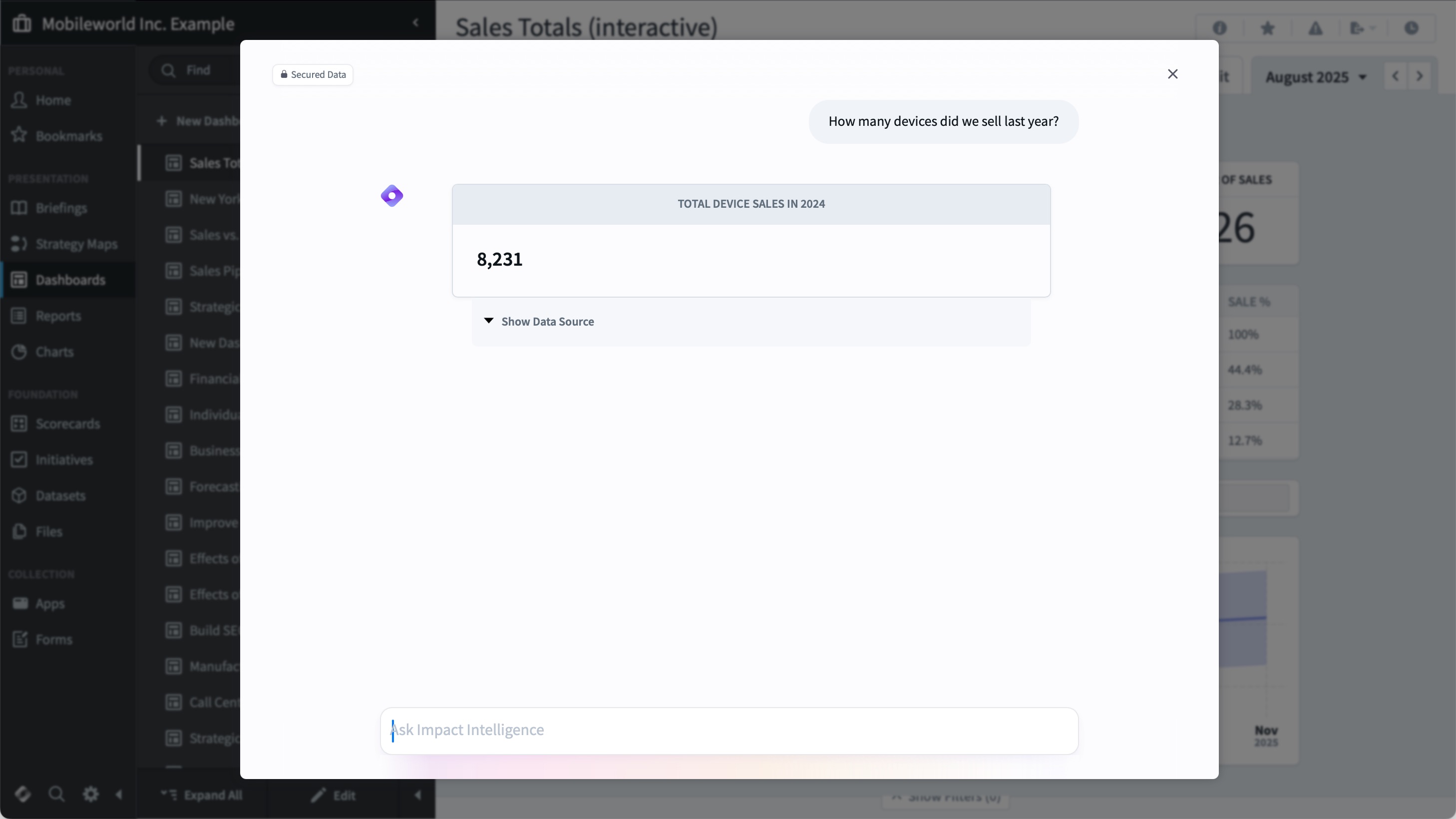Click the Nov 2025 chart axis label

pyautogui.click(x=1266, y=736)
